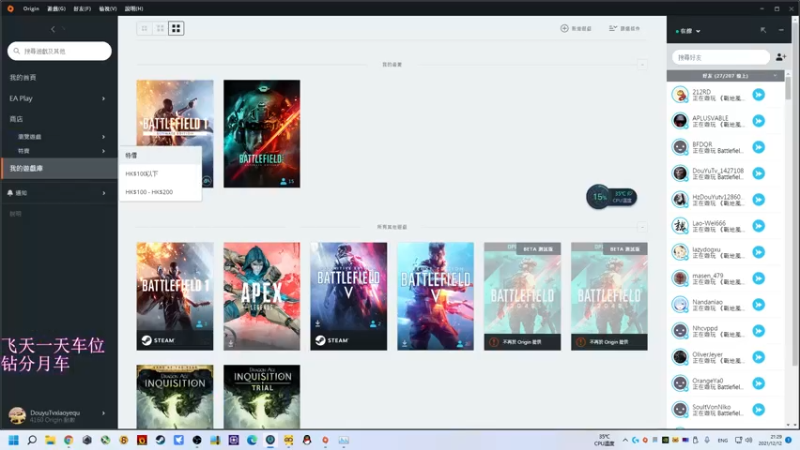The width and height of the screenshot is (800, 450).
Task: Open the Battlefield 1 Steam game tile
Action: tap(175, 296)
